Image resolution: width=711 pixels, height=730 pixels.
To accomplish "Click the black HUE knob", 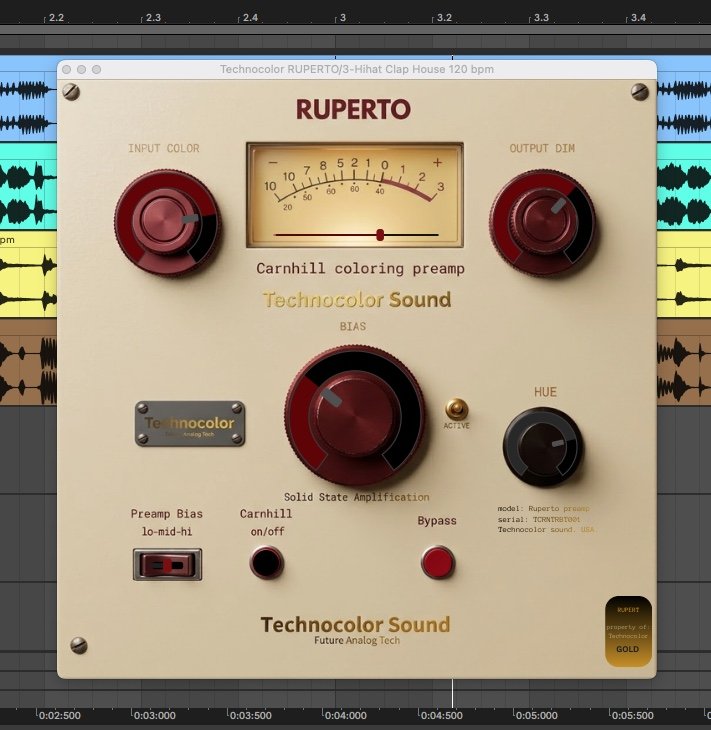I will [x=543, y=446].
